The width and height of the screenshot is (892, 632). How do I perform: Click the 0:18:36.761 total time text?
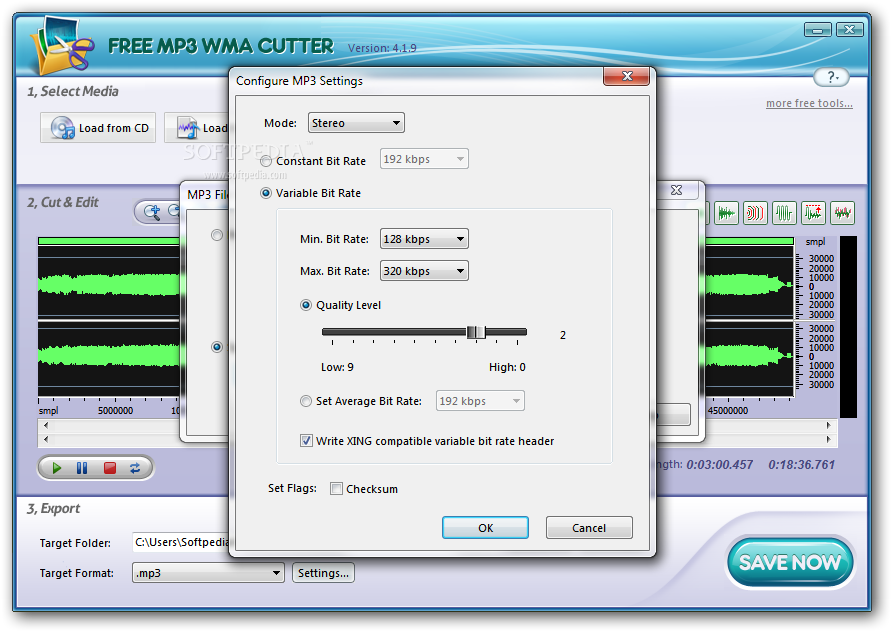point(802,465)
